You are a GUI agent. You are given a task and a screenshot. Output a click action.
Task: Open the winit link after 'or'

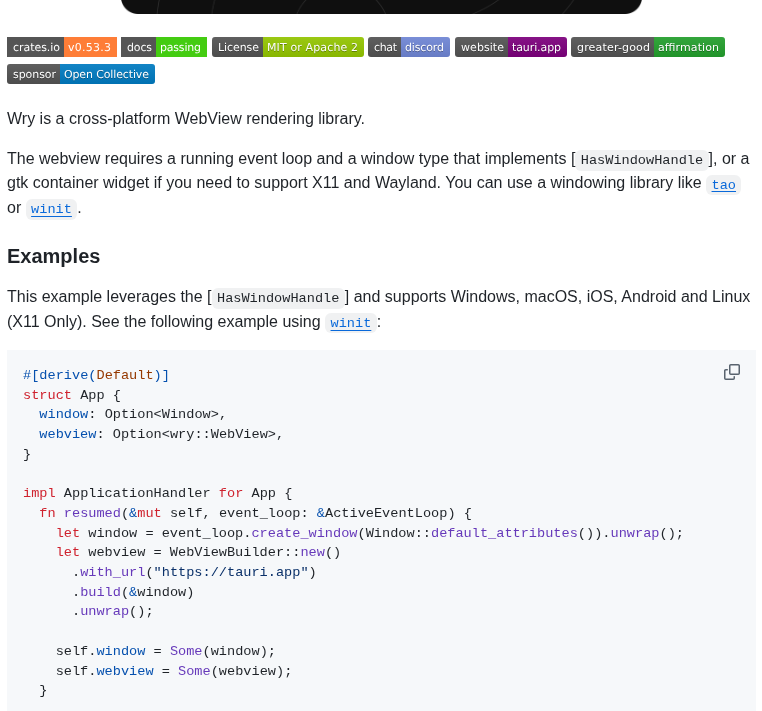point(51,209)
